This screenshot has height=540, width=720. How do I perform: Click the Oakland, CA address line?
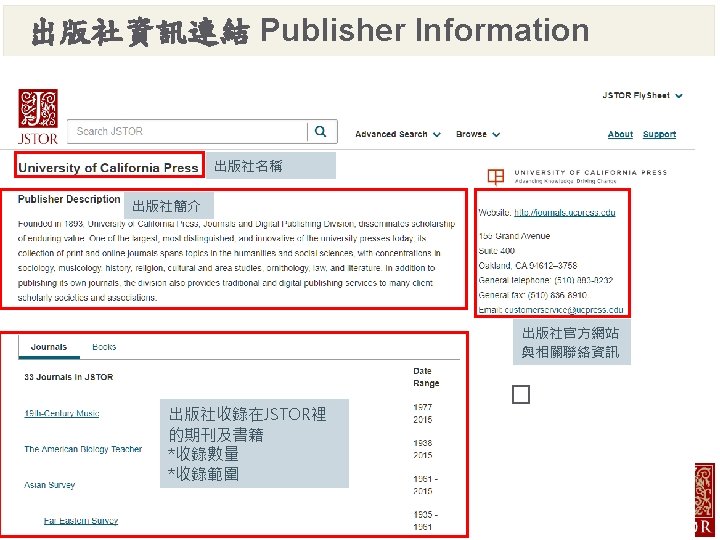click(x=528, y=265)
